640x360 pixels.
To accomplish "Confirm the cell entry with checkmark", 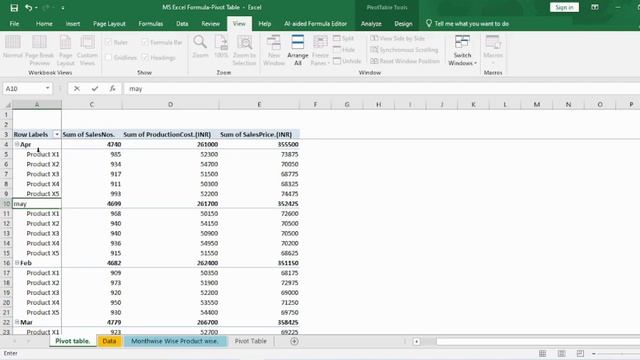I will pos(95,89).
